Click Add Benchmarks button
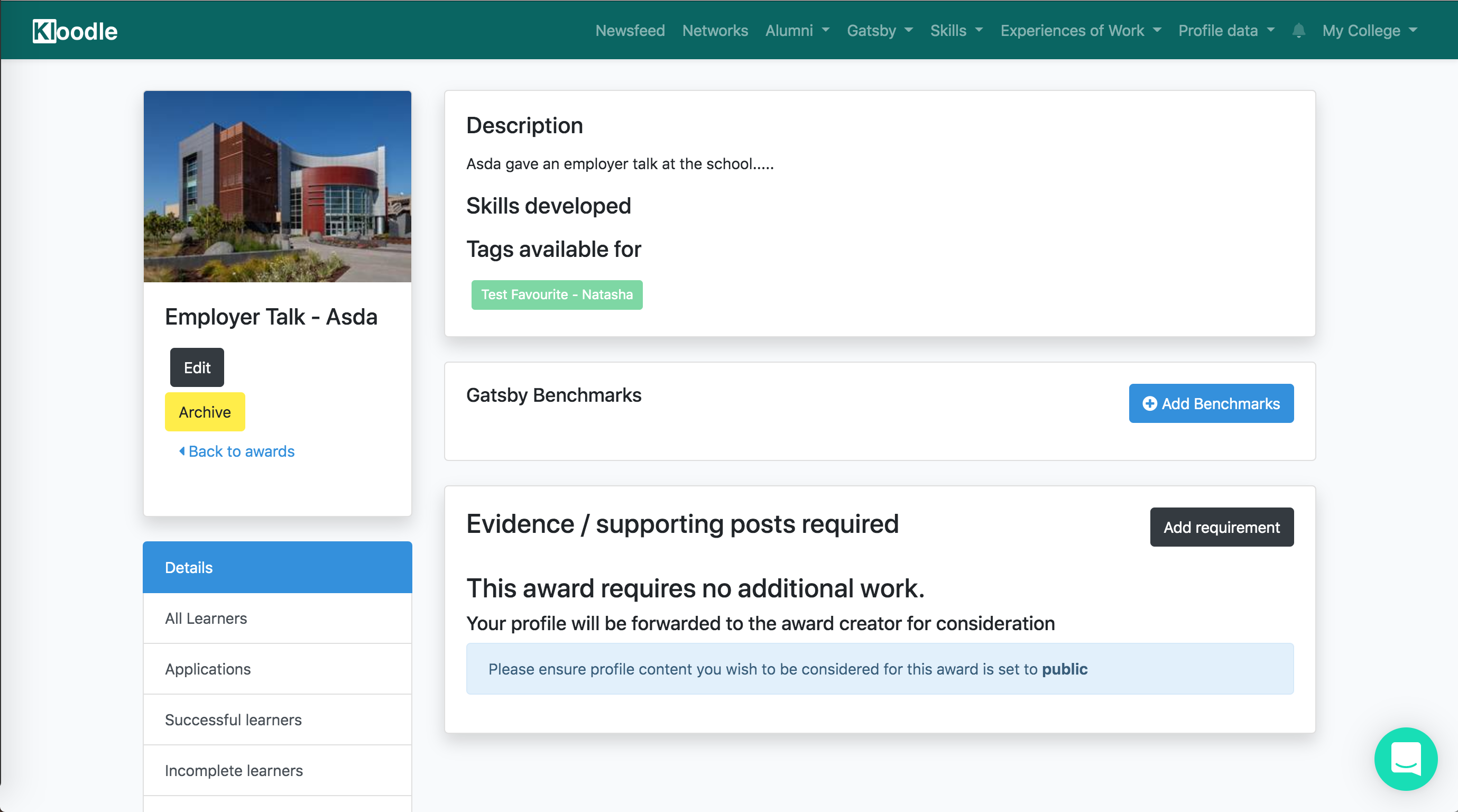The width and height of the screenshot is (1458, 812). (1211, 403)
